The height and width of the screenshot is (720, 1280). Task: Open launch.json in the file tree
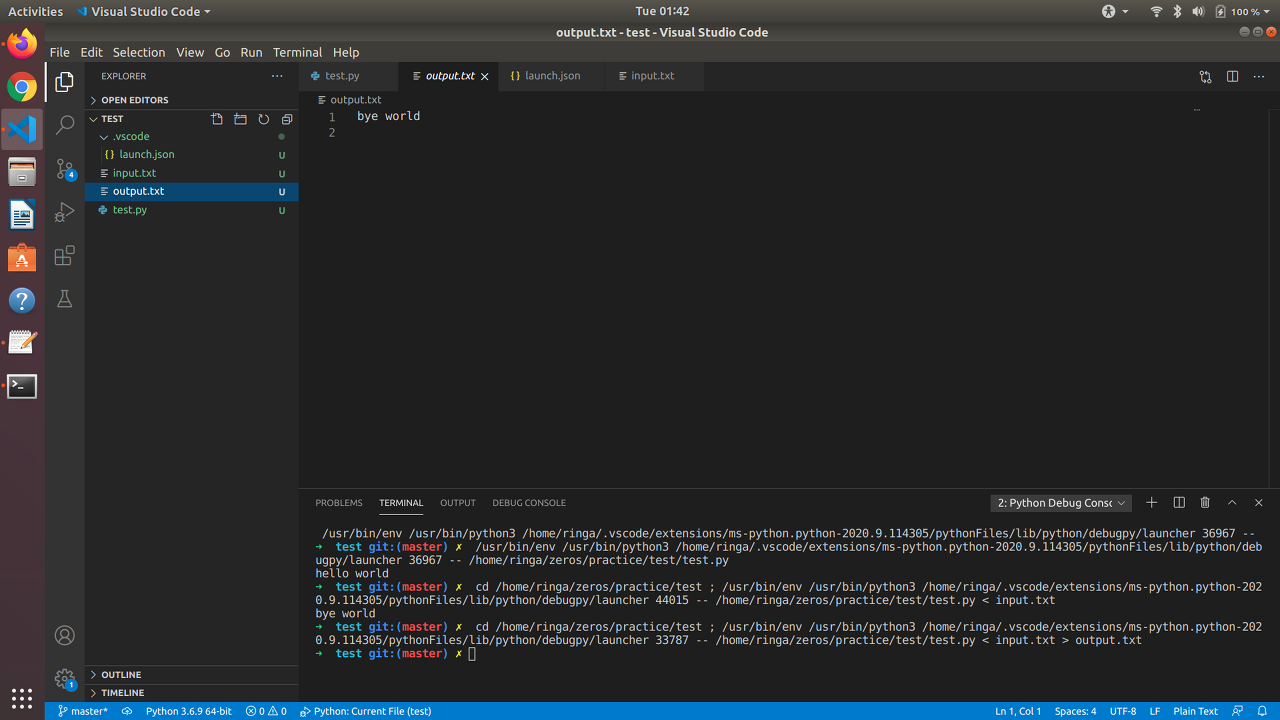click(x=192, y=155)
